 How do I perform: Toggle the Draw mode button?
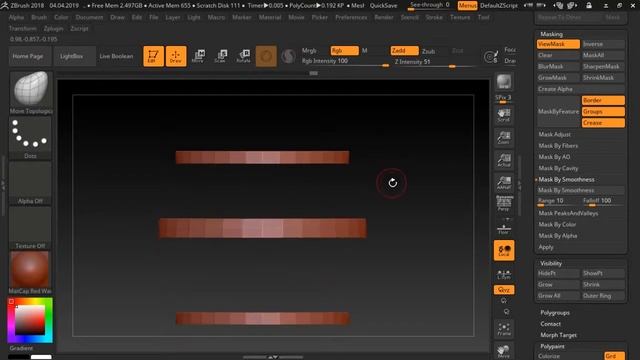coord(176,56)
